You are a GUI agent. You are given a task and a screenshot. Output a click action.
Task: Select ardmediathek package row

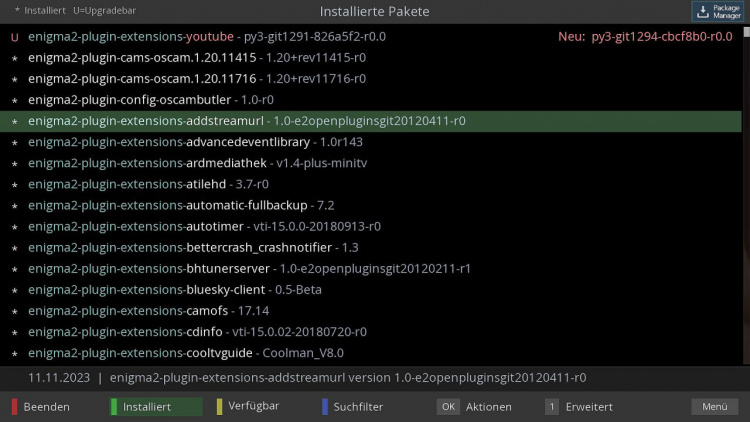click(371, 163)
